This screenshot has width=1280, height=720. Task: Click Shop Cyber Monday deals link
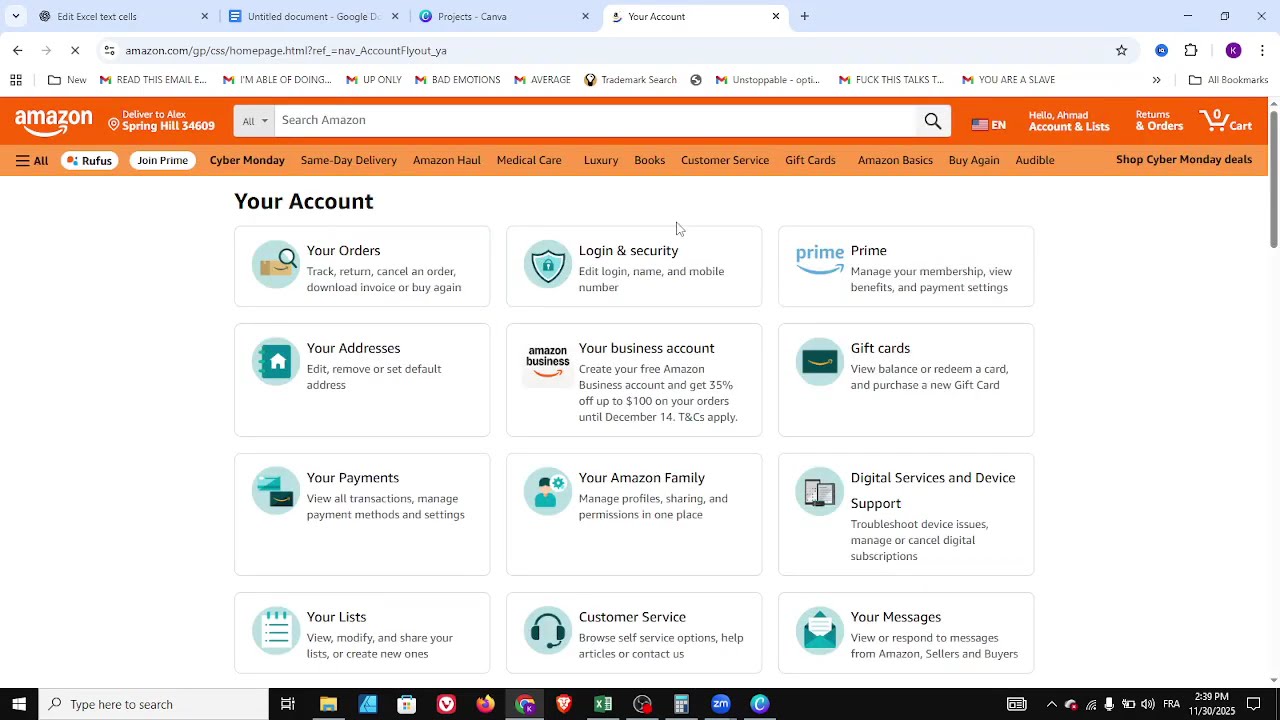point(1183,160)
